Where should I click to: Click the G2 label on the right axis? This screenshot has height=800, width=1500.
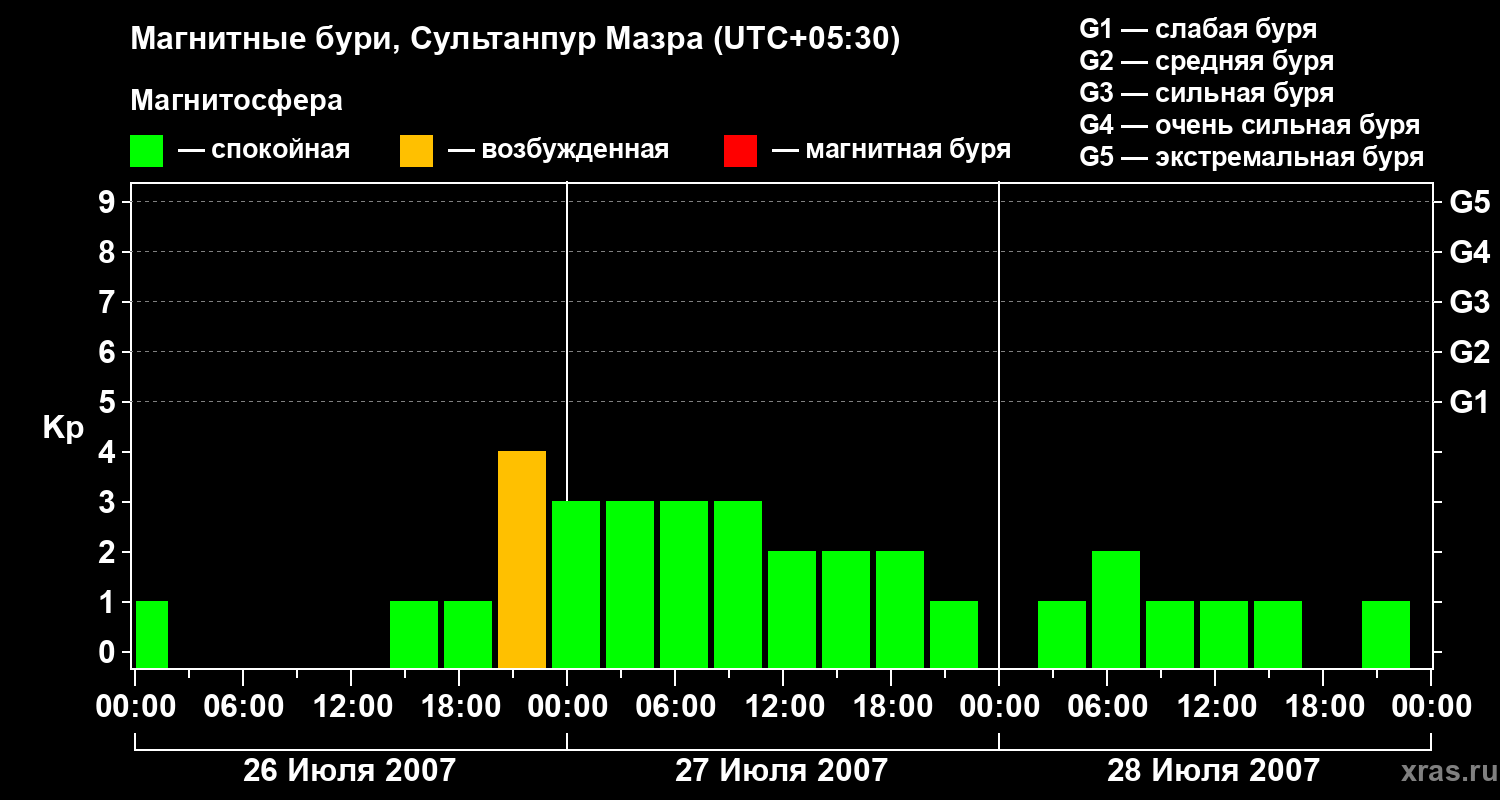pyautogui.click(x=1470, y=353)
